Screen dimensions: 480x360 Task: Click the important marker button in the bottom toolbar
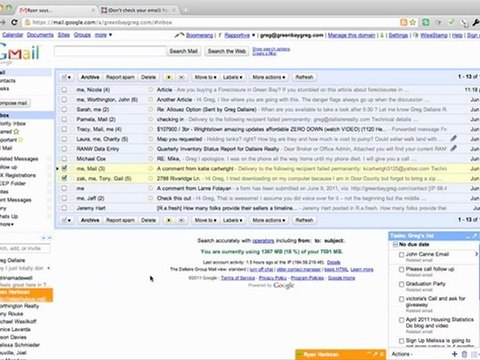point(169,220)
